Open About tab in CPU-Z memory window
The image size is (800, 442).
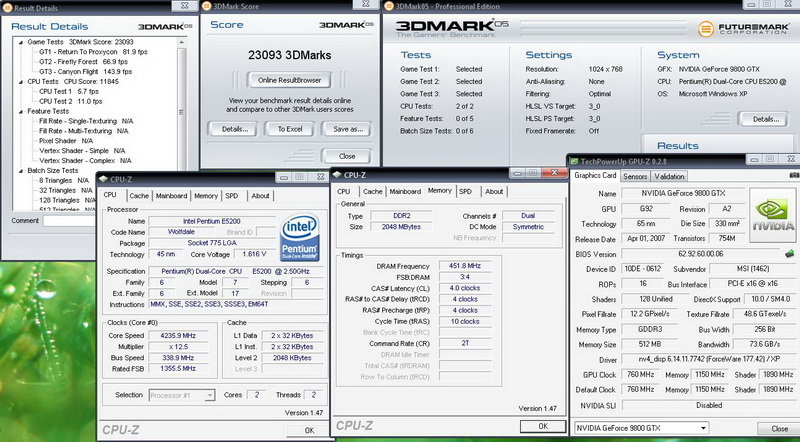[494, 191]
